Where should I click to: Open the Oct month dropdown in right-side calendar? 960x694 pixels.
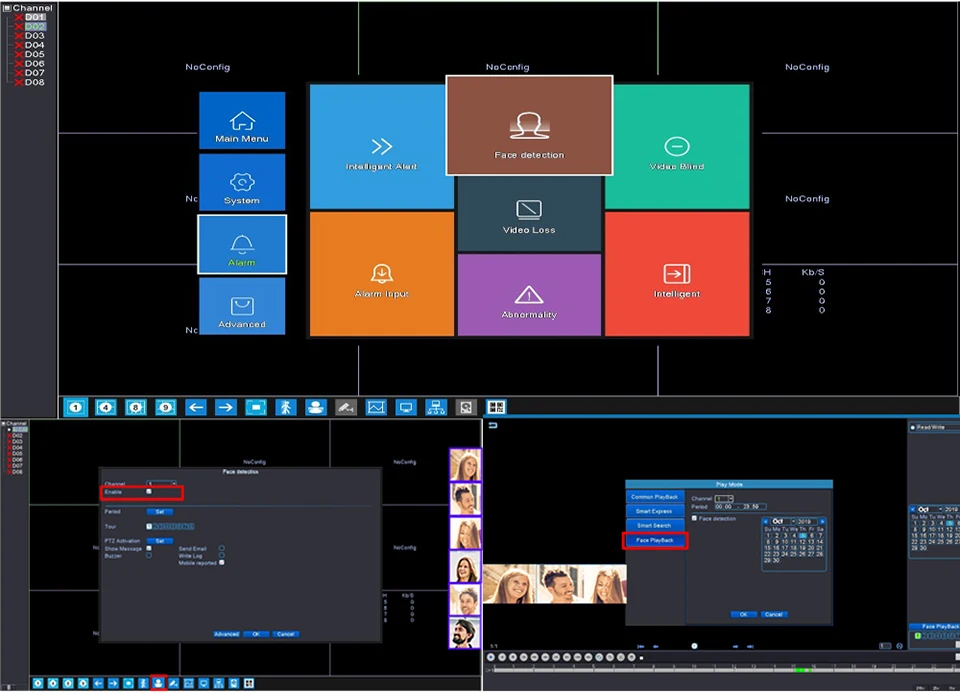point(929,509)
